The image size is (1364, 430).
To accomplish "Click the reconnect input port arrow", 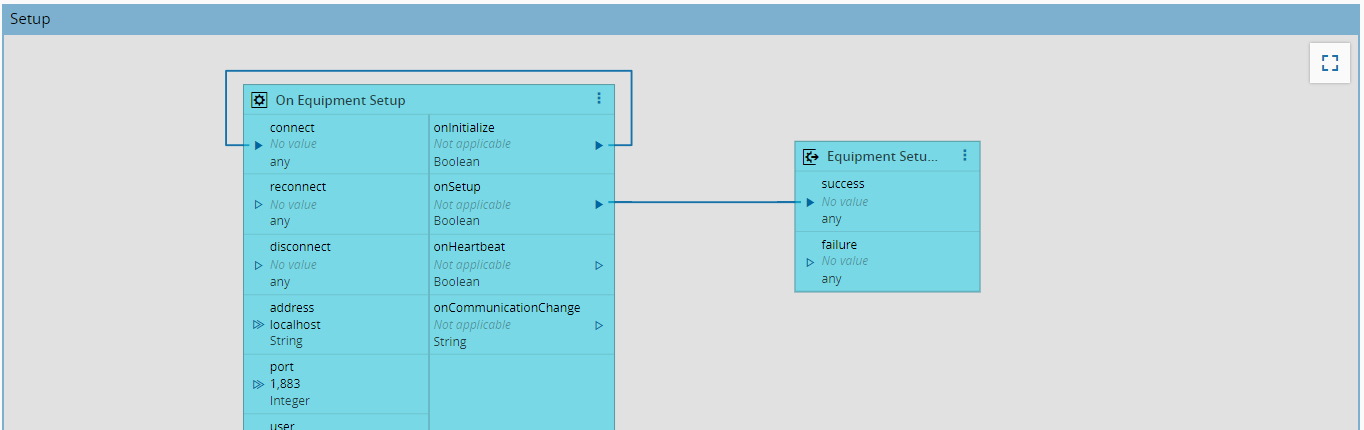I will [258, 204].
